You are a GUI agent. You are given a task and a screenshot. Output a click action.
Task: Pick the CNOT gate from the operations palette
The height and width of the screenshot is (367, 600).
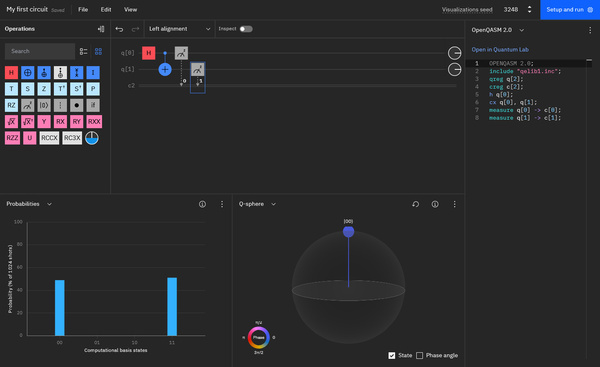[28, 72]
